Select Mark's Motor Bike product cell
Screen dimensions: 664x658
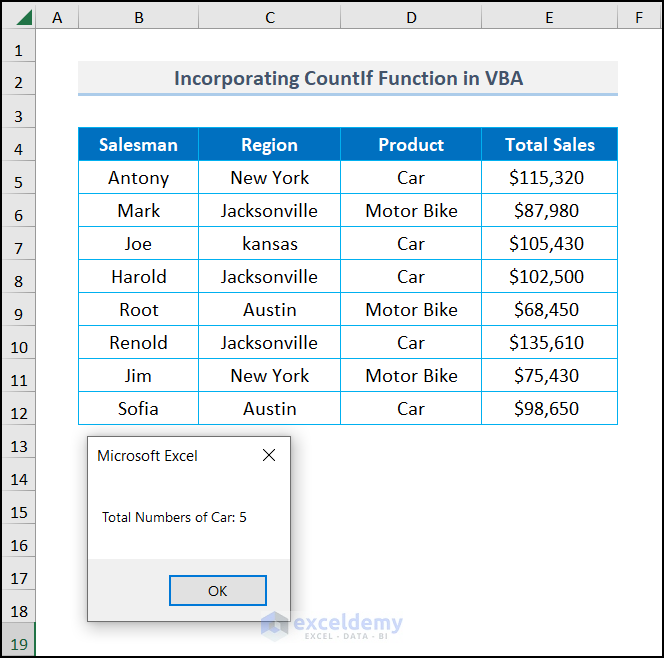(x=410, y=211)
